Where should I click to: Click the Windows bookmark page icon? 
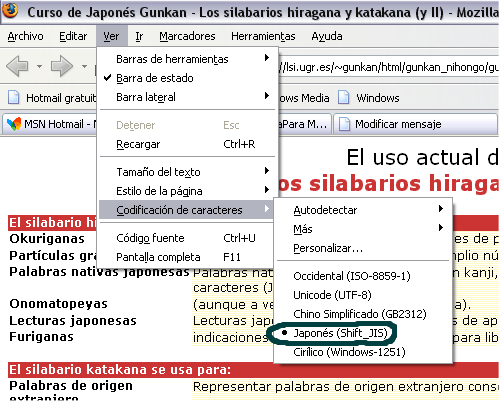[344, 98]
